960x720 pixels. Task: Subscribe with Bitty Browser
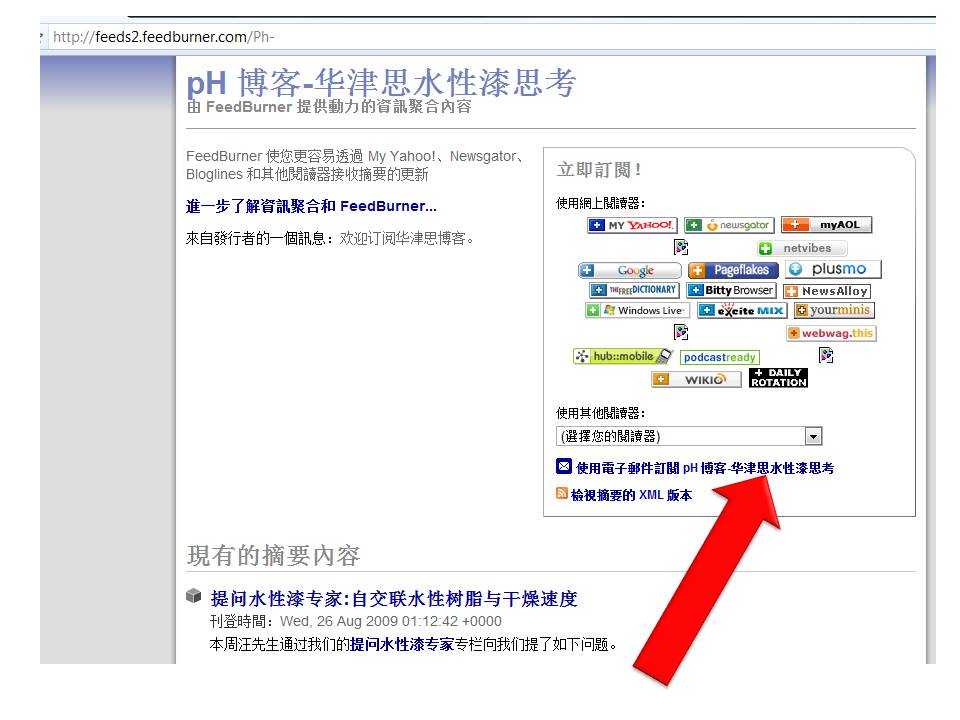[x=732, y=290]
